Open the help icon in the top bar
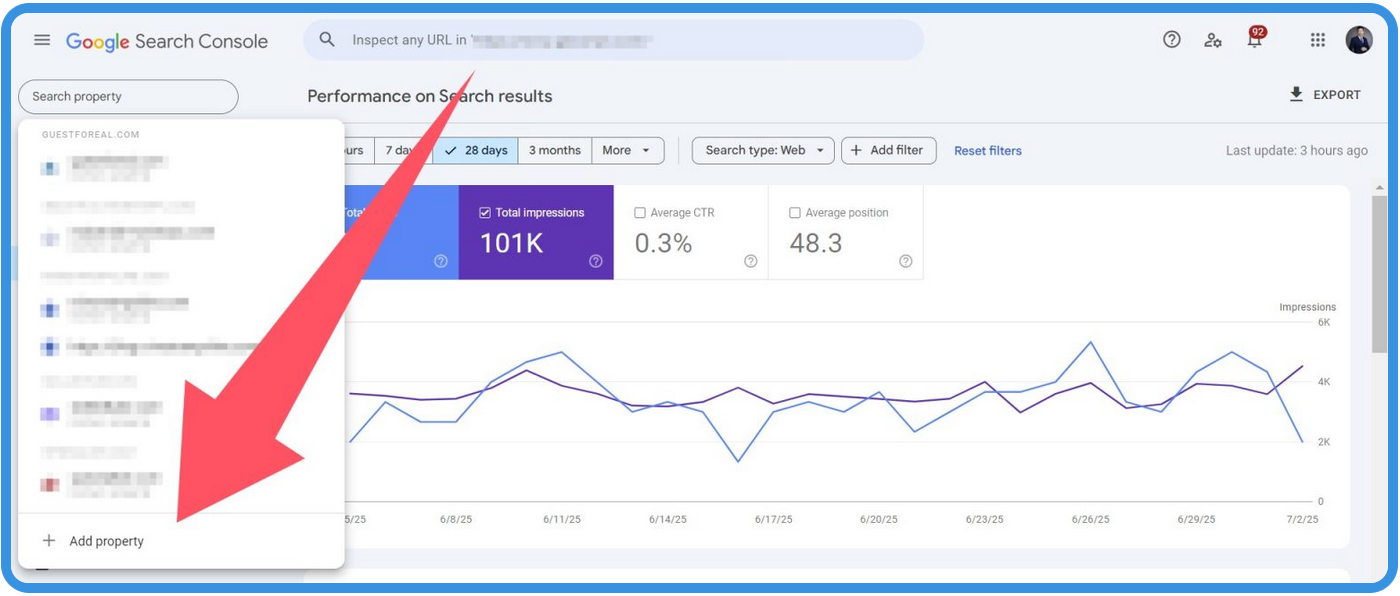The height and width of the screenshot is (596, 1400). click(1170, 40)
